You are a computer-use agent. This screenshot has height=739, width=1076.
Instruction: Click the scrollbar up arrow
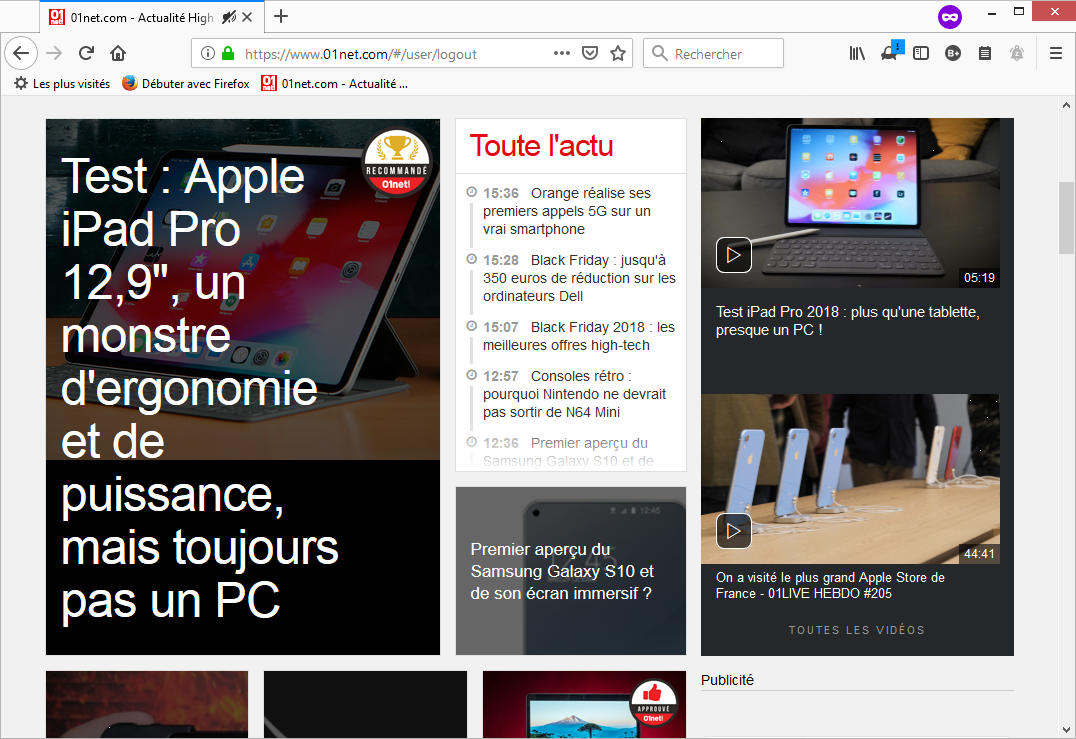click(x=1066, y=106)
